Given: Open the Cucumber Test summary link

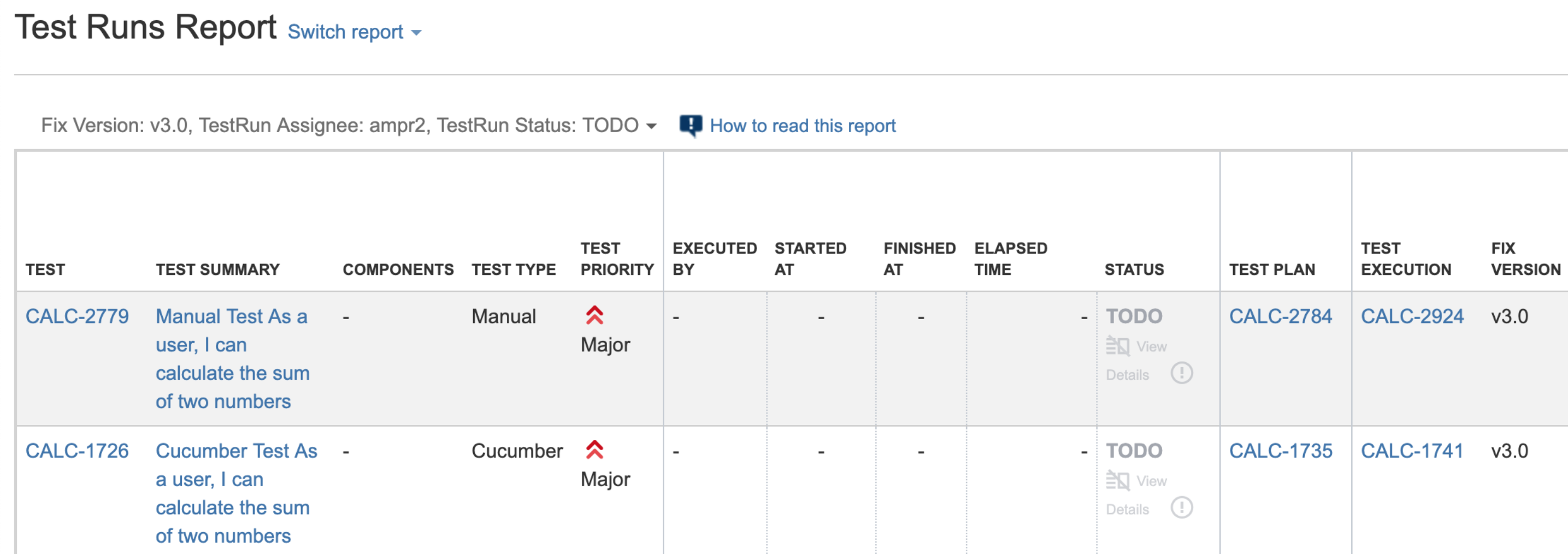Looking at the screenshot, I should pyautogui.click(x=237, y=494).
